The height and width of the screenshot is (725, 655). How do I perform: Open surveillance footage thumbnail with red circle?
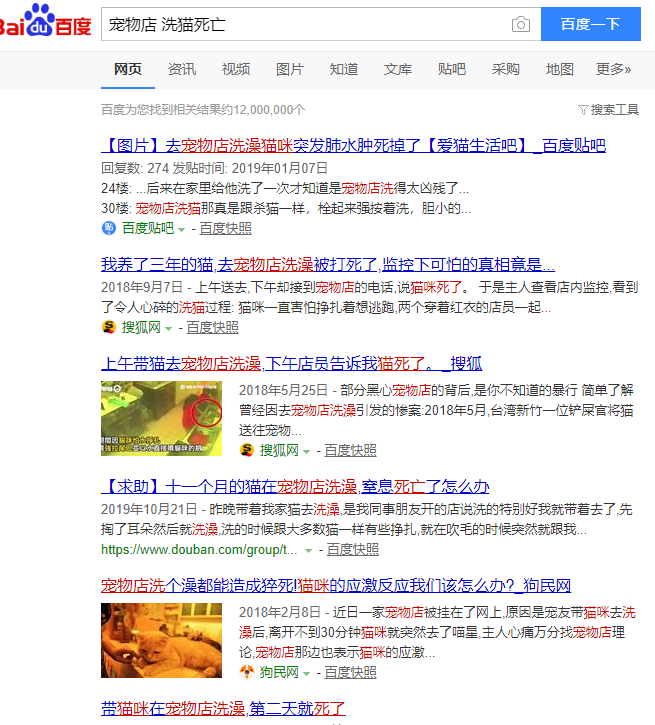coord(161,418)
